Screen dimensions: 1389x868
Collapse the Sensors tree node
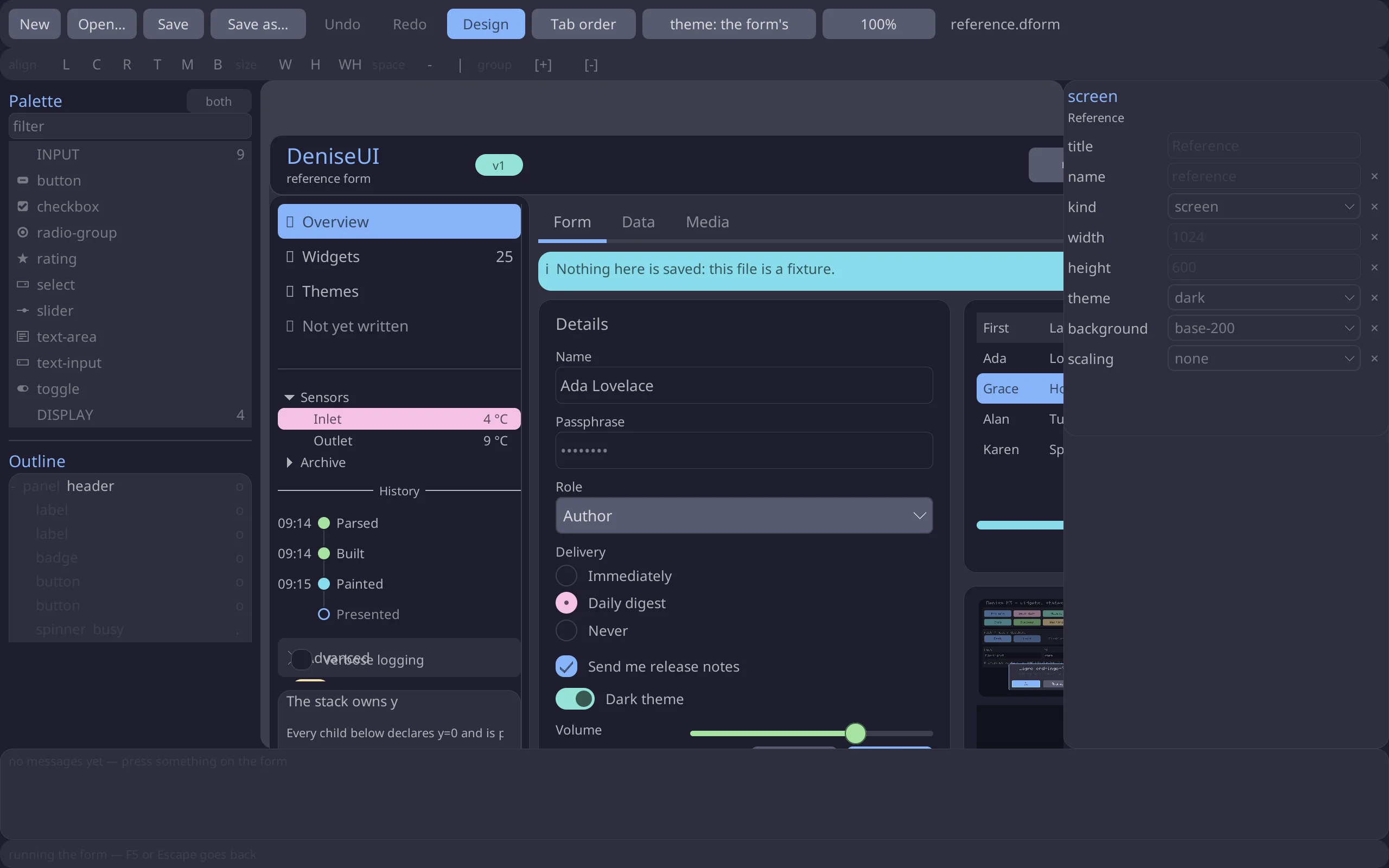pyautogui.click(x=289, y=397)
